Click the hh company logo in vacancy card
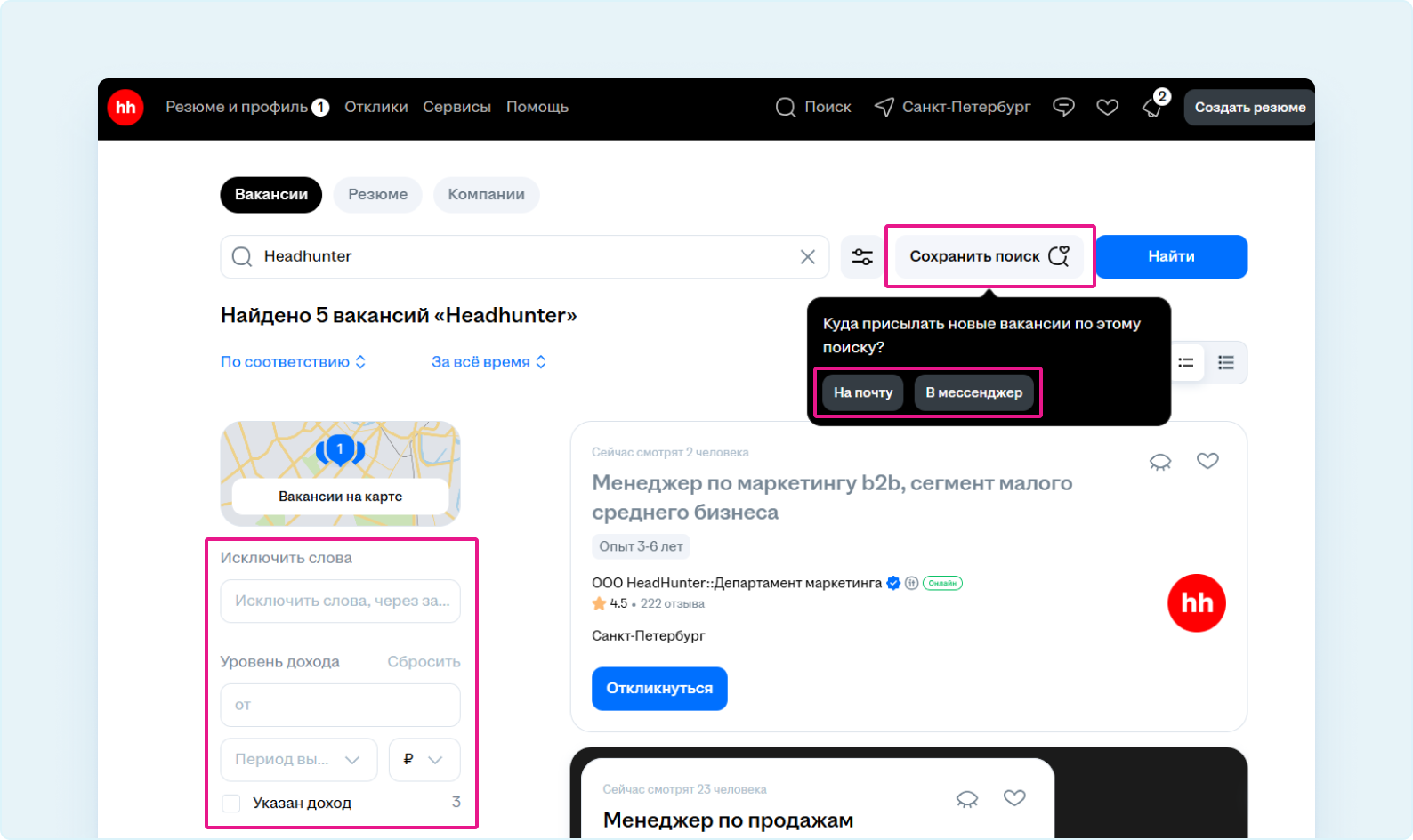This screenshot has height=840, width=1413. point(1196,603)
